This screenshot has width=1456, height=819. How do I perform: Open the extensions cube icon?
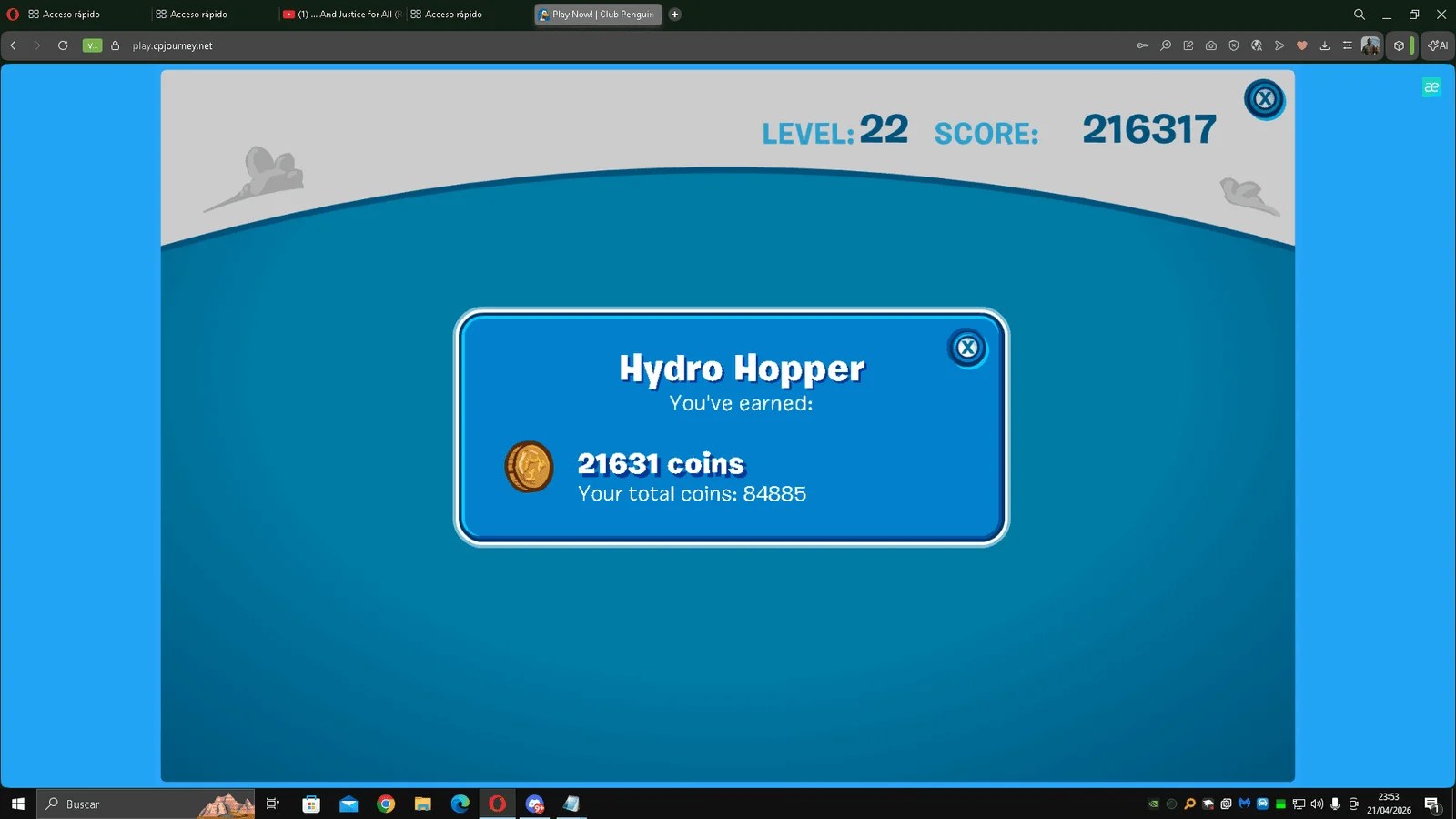coord(1400,45)
